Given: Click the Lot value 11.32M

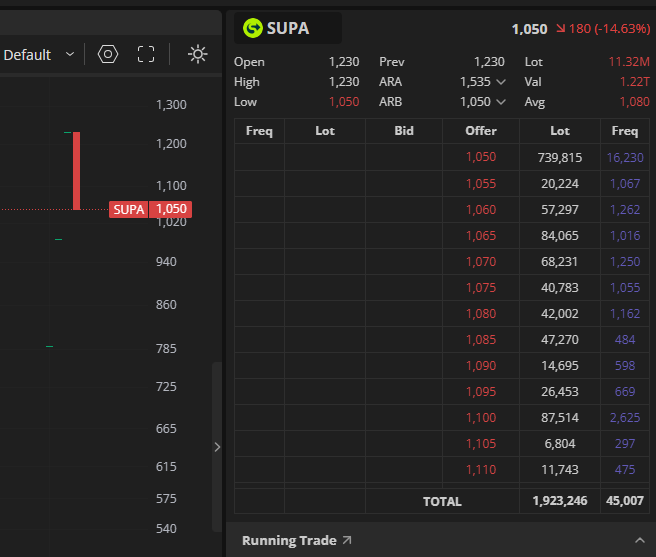Looking at the screenshot, I should (629, 62).
